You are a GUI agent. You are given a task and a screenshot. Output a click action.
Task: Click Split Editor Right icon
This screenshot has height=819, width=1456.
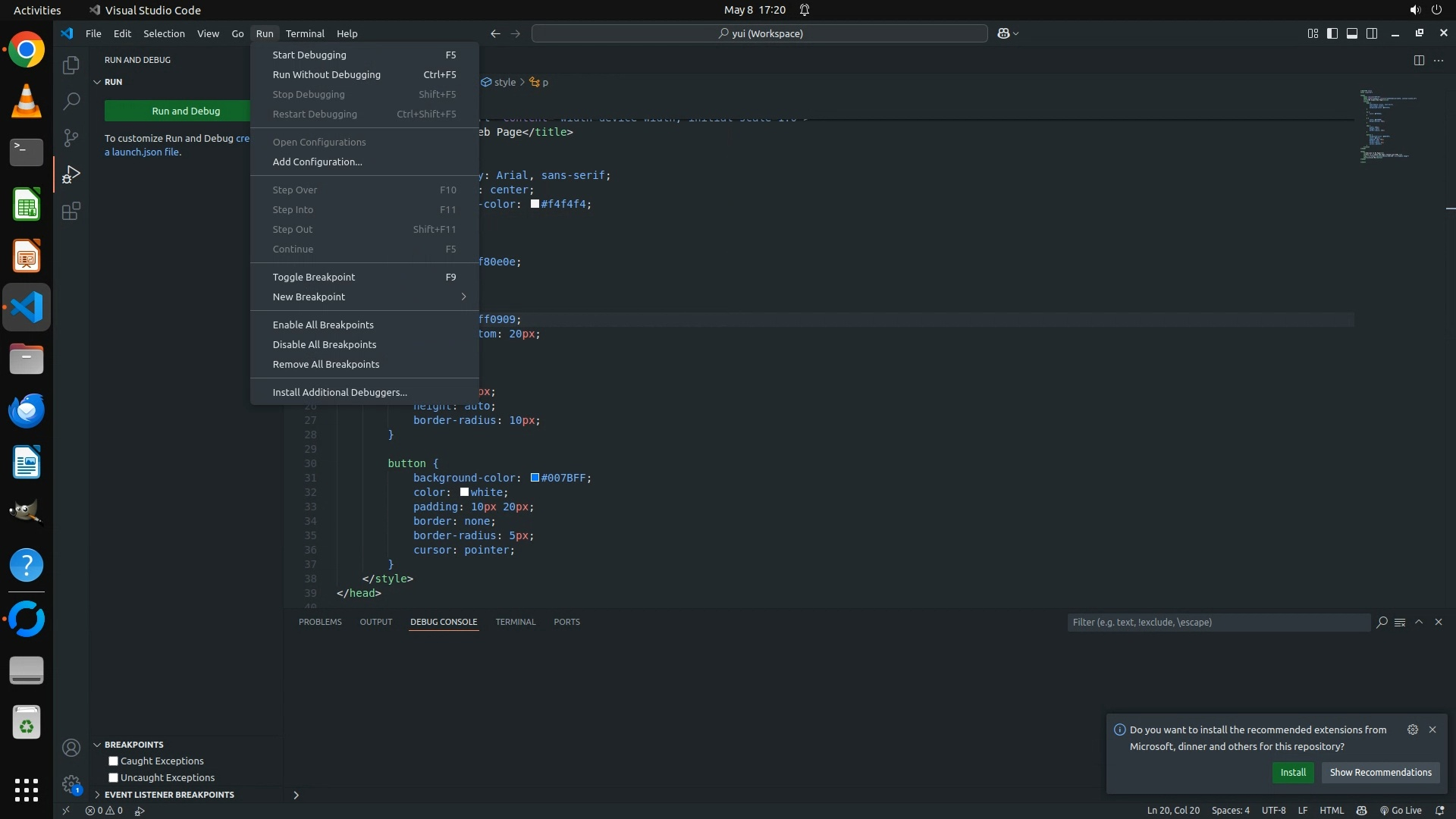(x=1419, y=60)
